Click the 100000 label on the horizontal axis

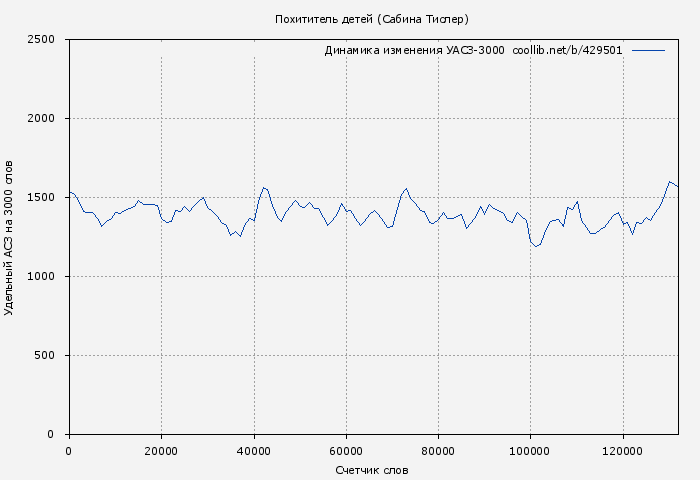click(x=530, y=451)
